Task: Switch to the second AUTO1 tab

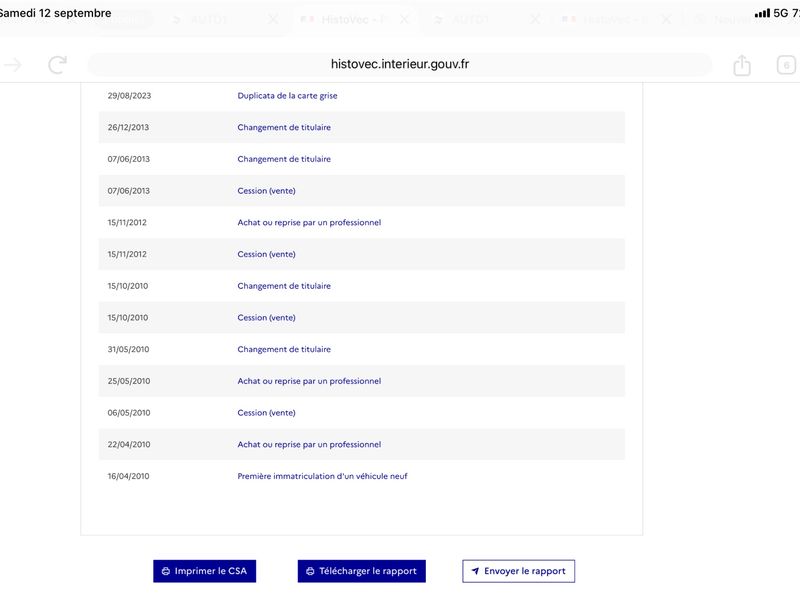Action: pos(469,20)
